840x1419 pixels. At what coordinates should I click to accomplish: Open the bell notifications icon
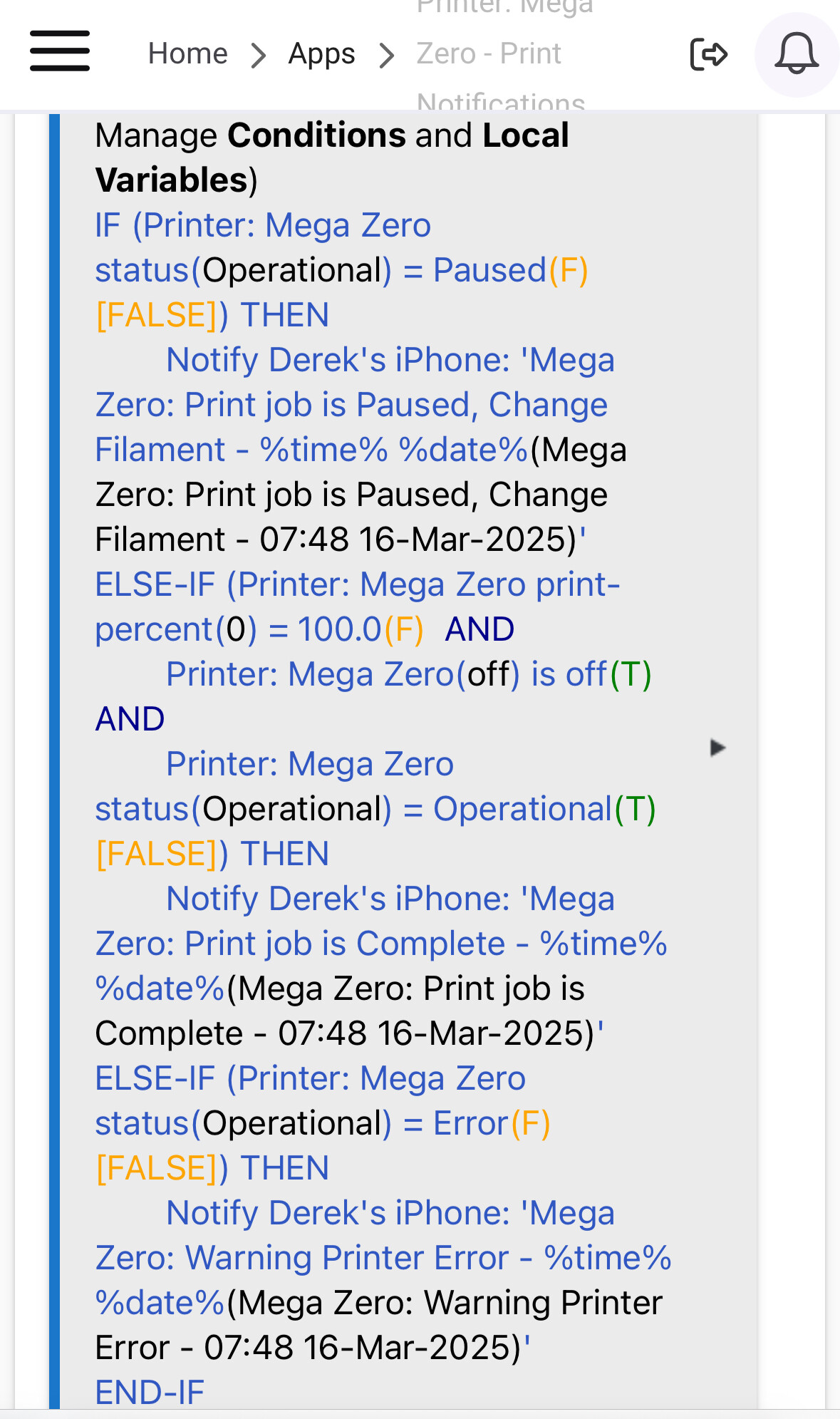796,54
